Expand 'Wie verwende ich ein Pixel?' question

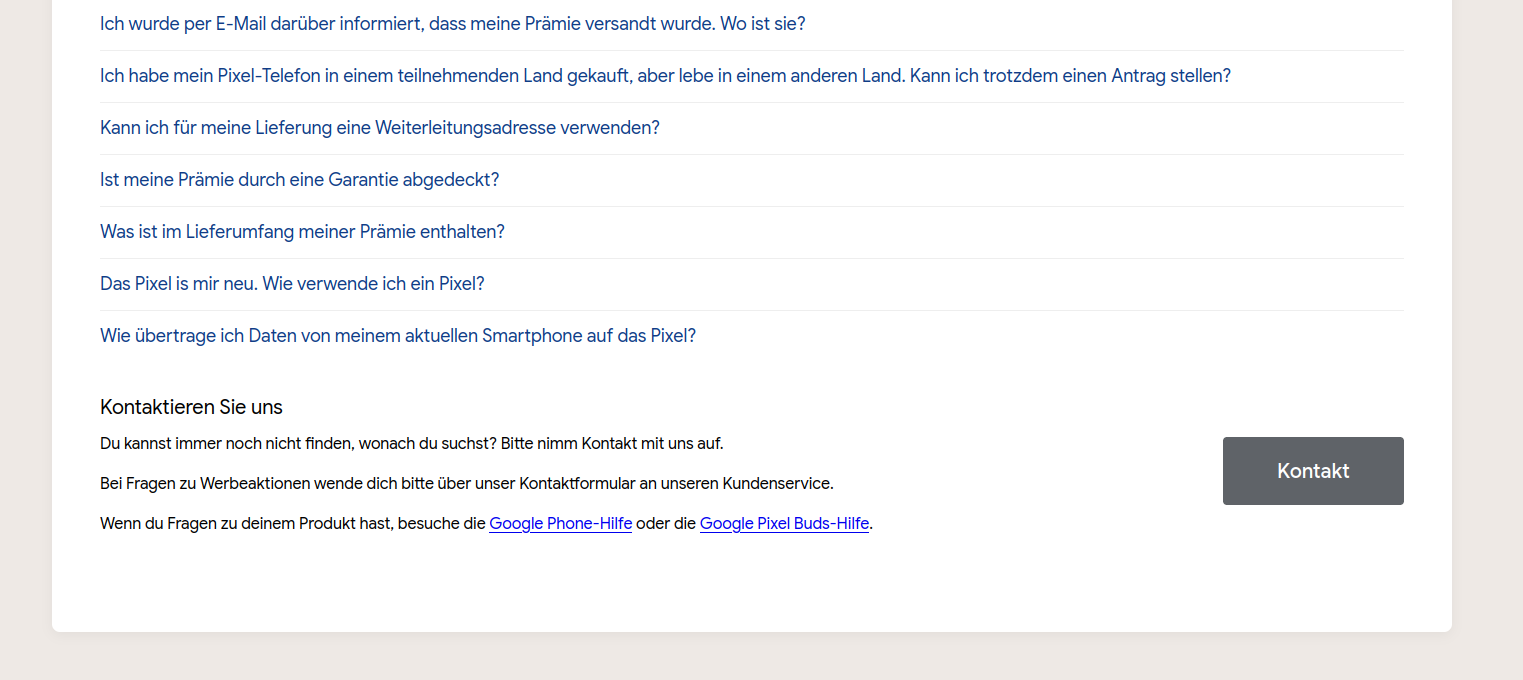click(292, 283)
